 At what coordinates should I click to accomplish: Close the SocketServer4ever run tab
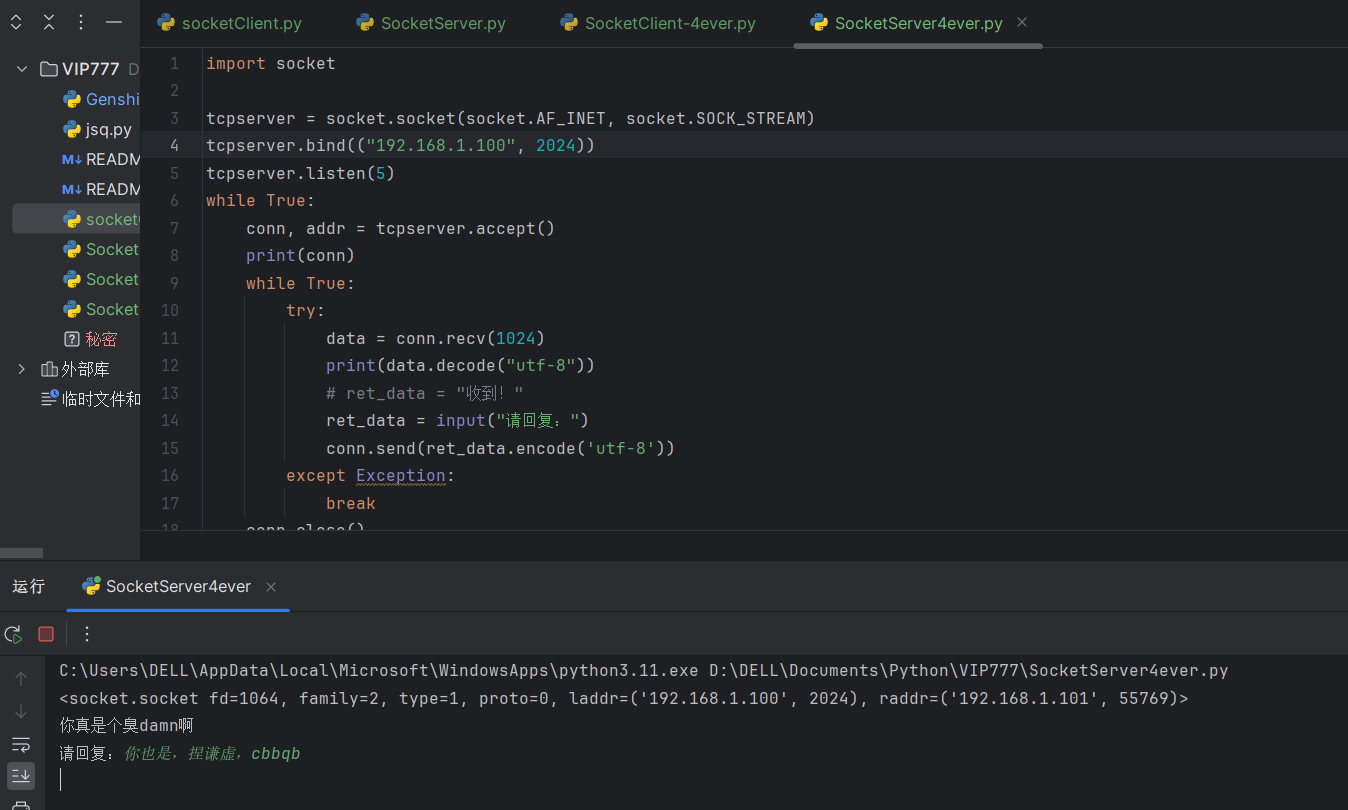[x=271, y=587]
